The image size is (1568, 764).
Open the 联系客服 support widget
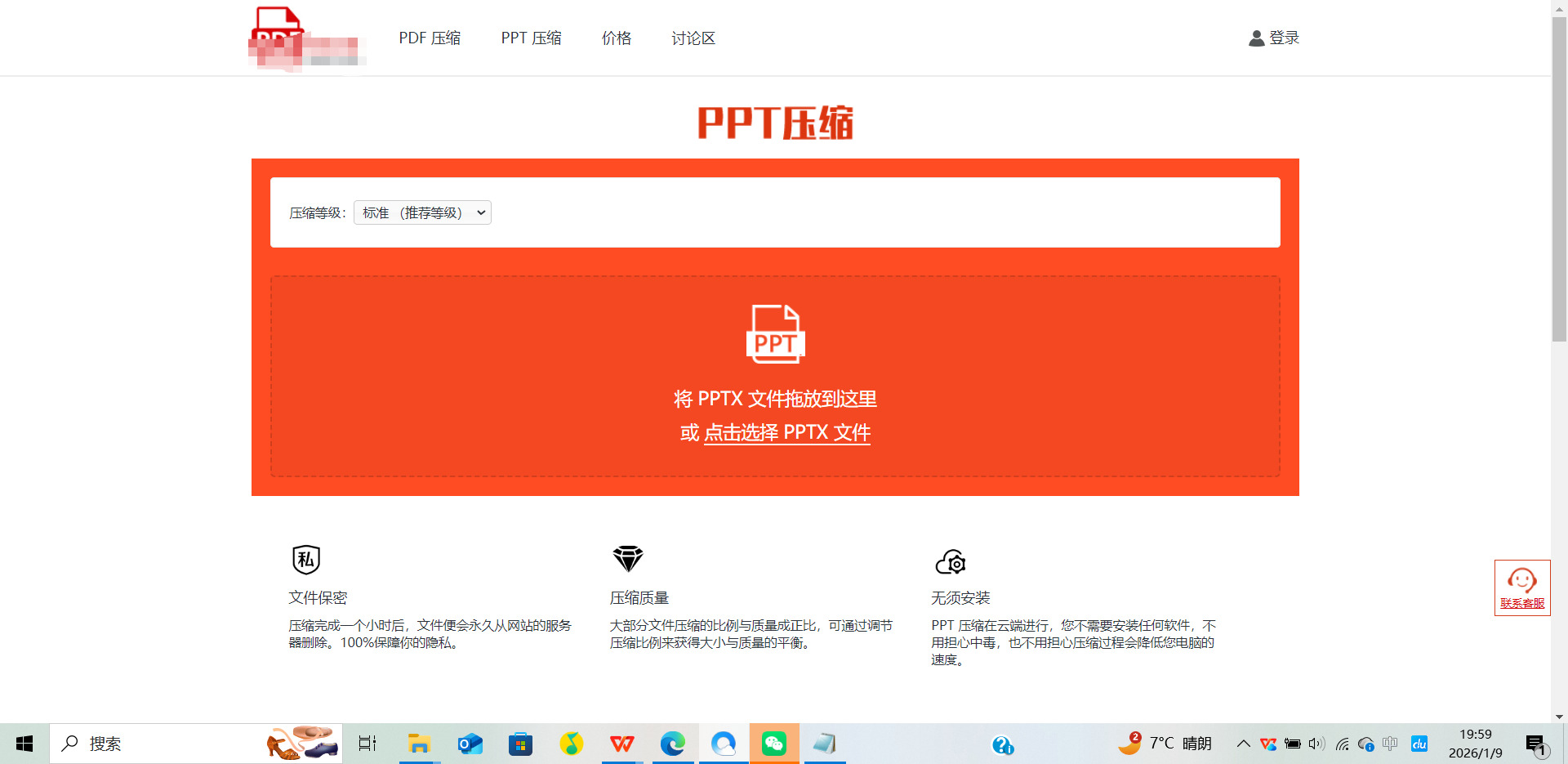(1522, 588)
